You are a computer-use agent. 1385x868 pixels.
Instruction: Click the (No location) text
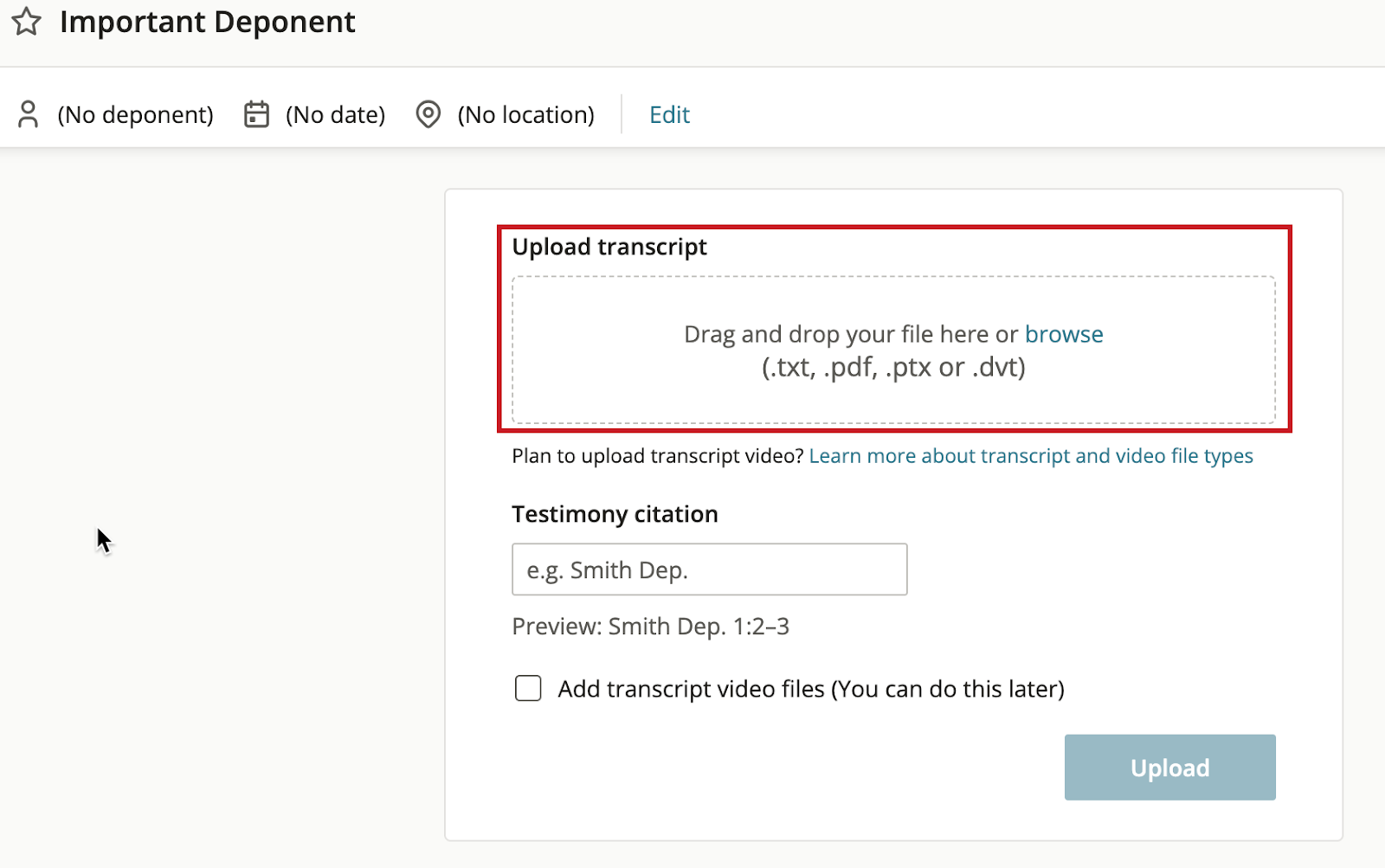525,114
